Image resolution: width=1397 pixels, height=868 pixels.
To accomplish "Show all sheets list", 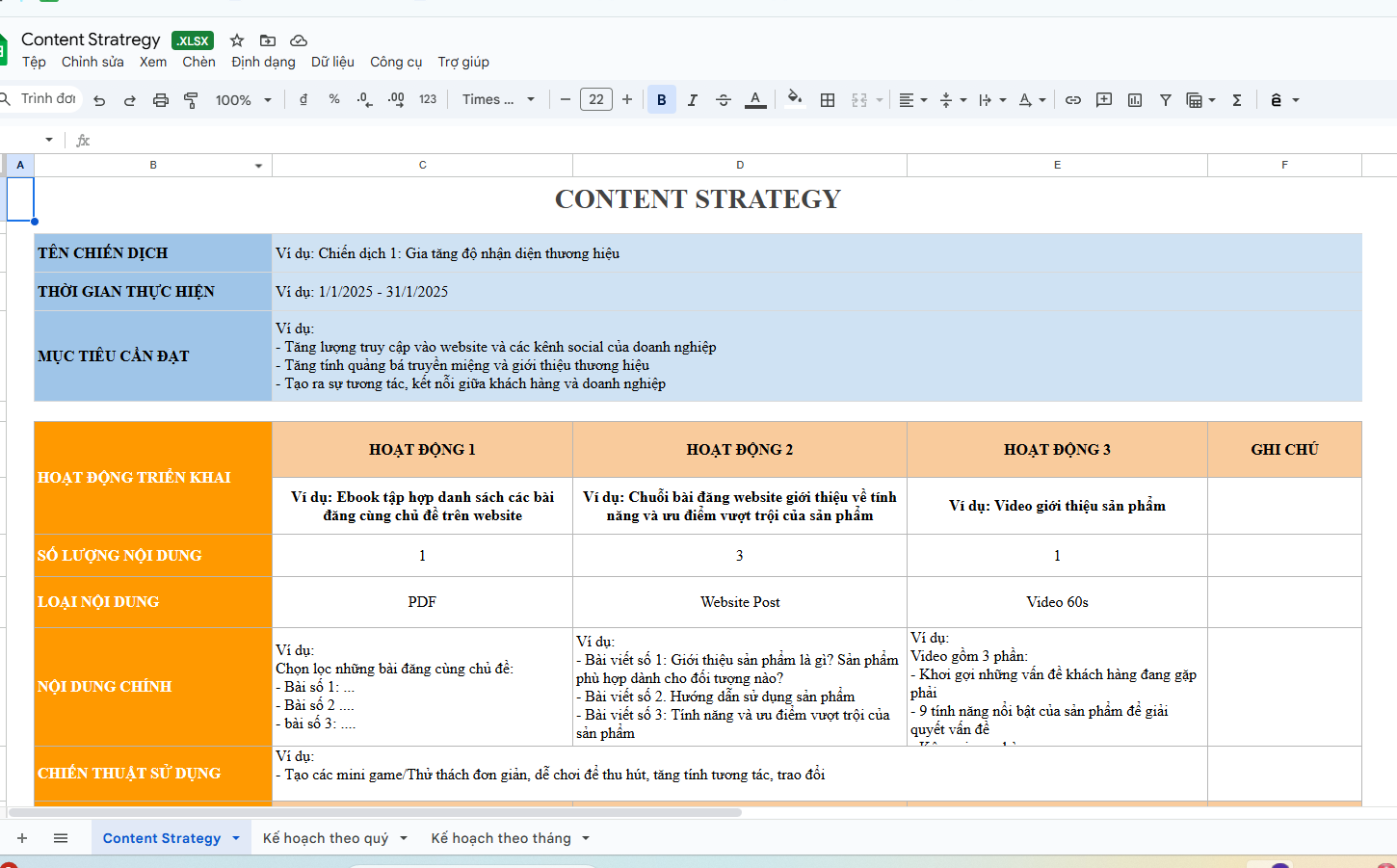I will (x=61, y=838).
